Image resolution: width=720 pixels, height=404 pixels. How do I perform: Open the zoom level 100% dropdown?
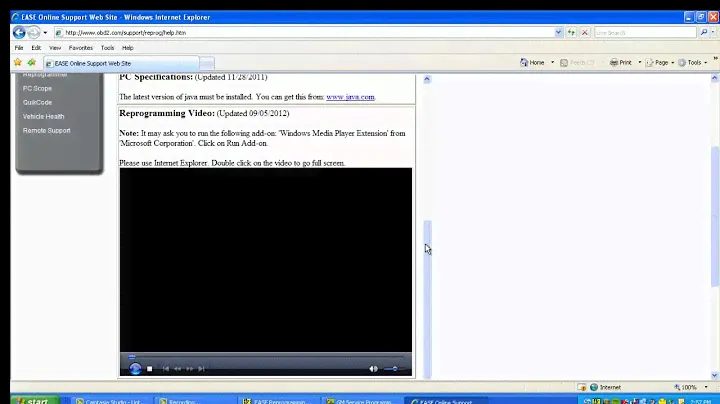[x=691, y=387]
